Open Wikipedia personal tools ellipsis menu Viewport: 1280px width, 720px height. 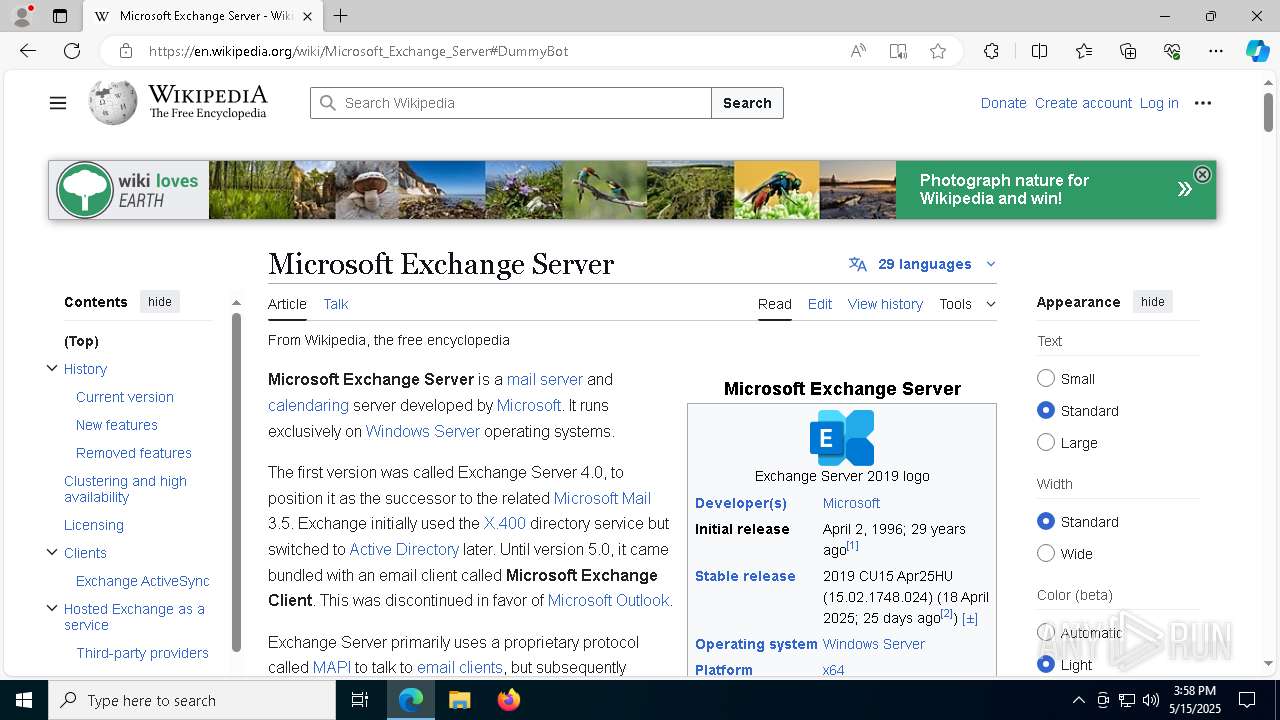click(1203, 103)
